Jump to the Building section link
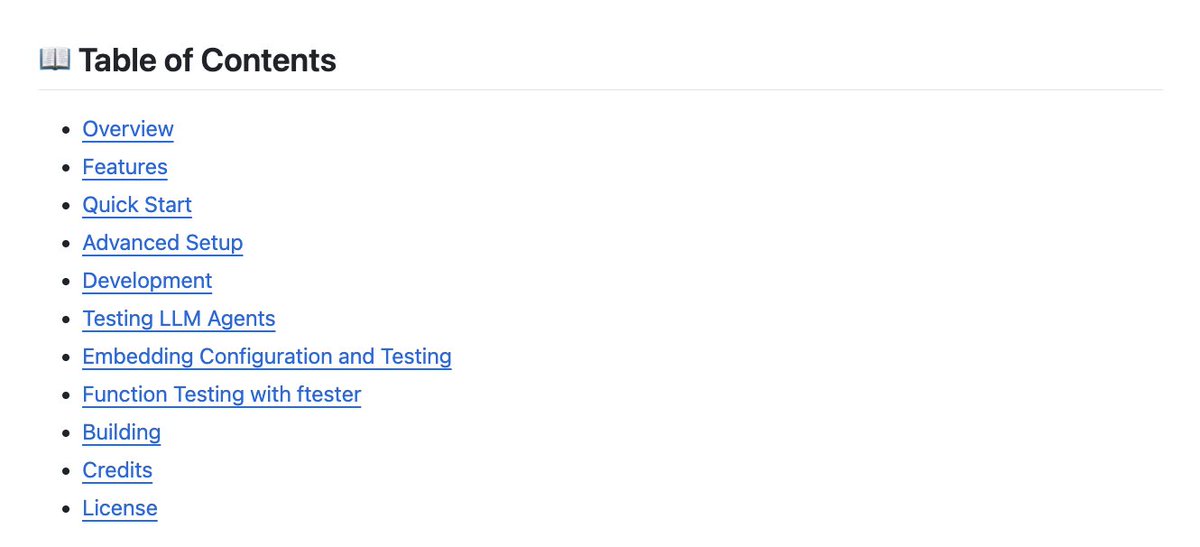Viewport: 1200px width, 547px height. (x=121, y=433)
